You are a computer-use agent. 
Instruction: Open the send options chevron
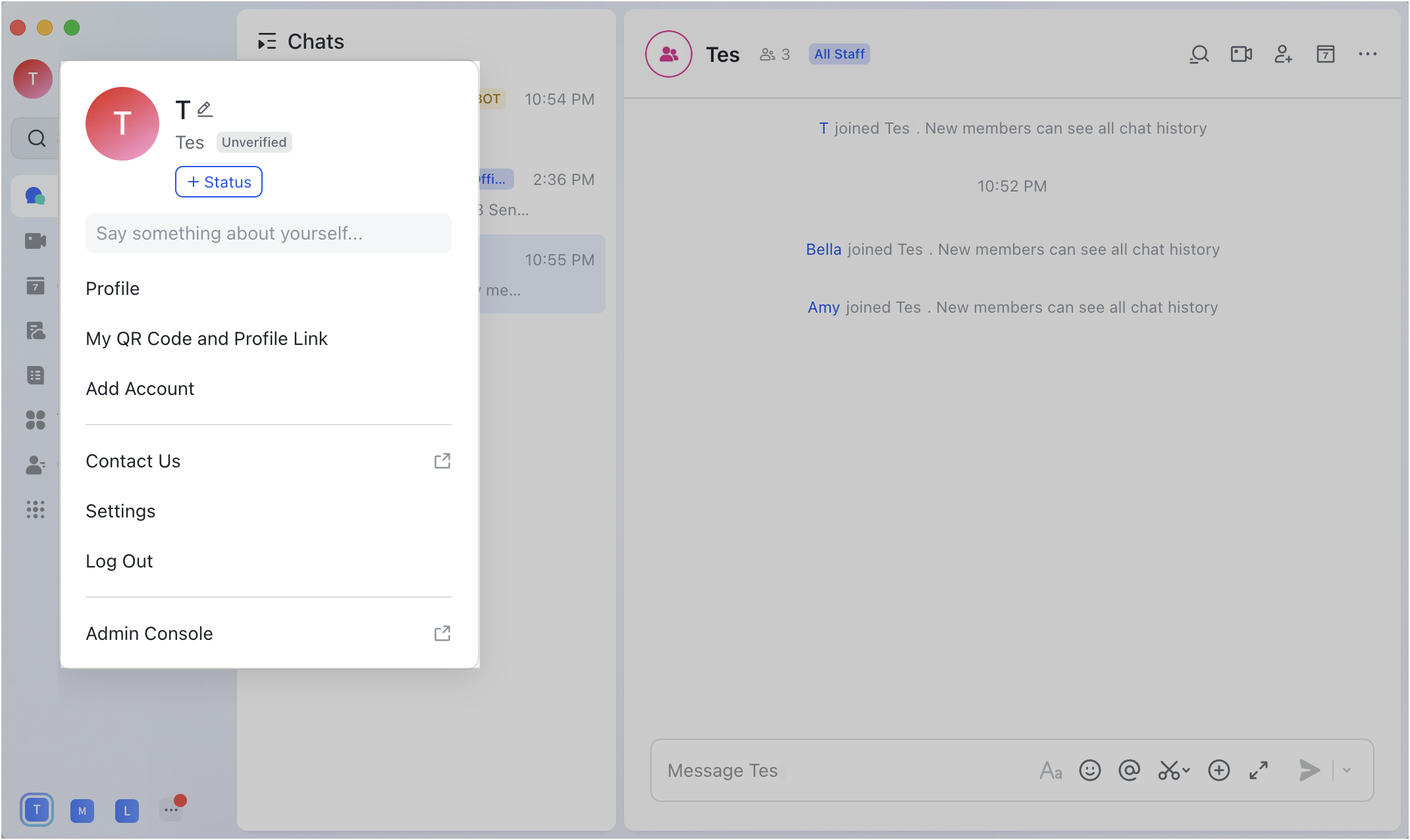[x=1347, y=770]
